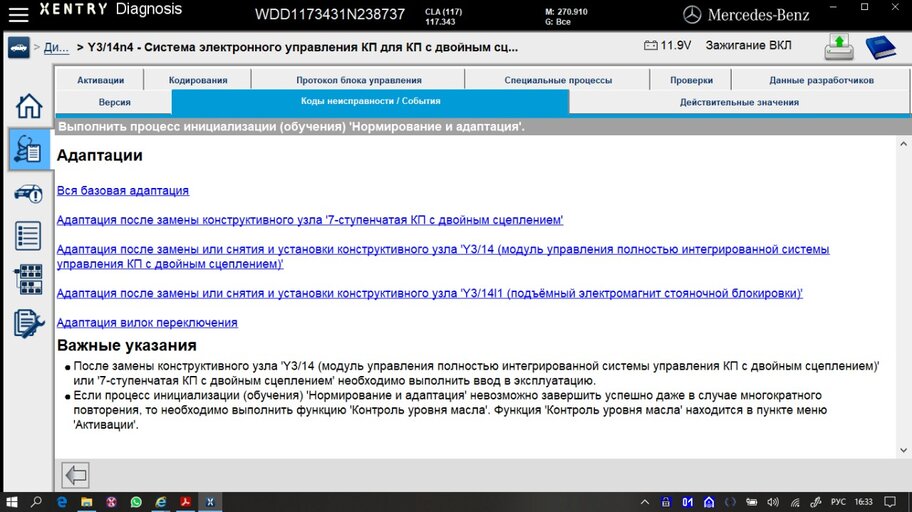The width and height of the screenshot is (912, 512).
Task: Launch Edge from the taskbar
Action: (62, 502)
